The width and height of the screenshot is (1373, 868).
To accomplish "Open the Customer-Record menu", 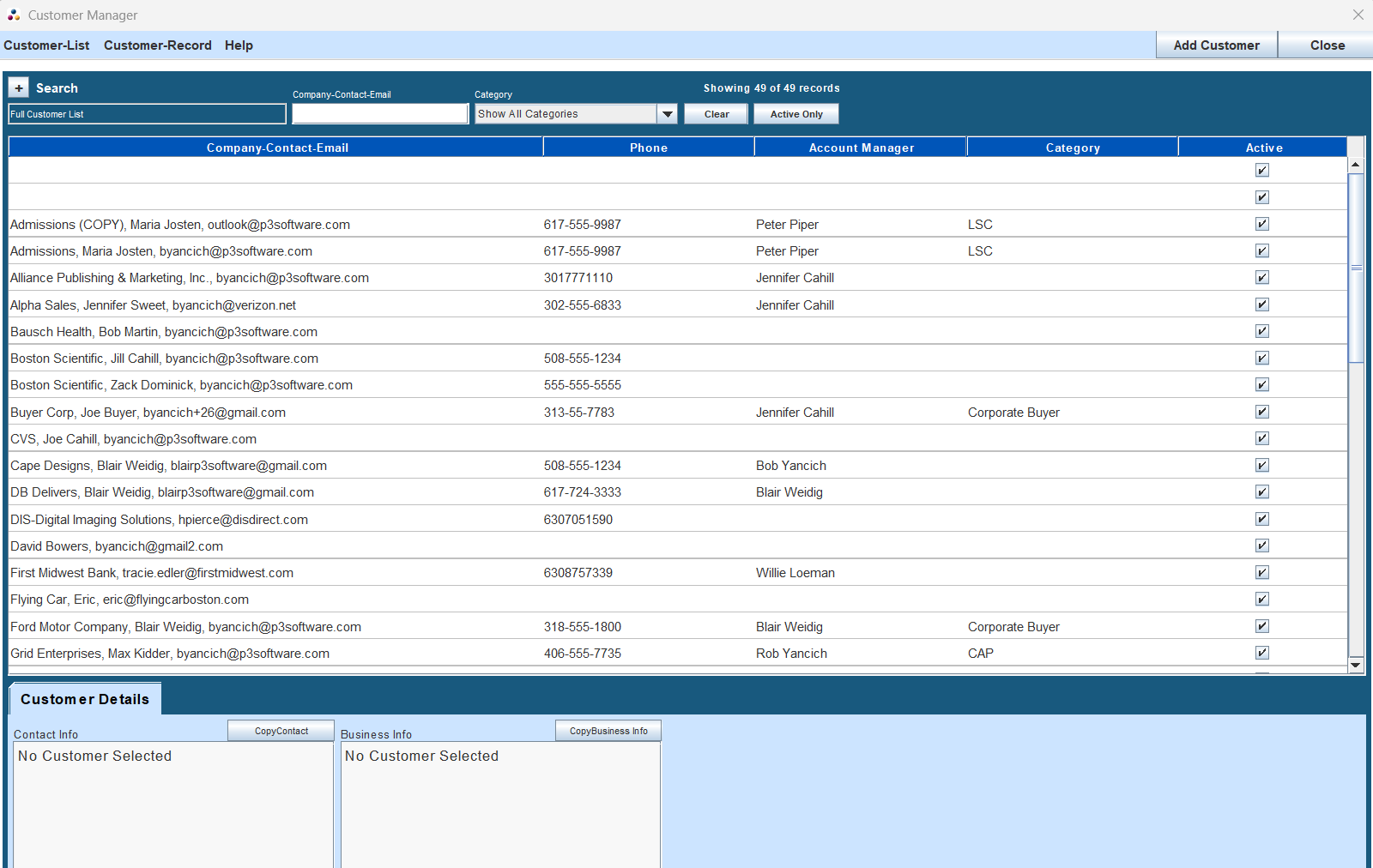I will pos(157,45).
